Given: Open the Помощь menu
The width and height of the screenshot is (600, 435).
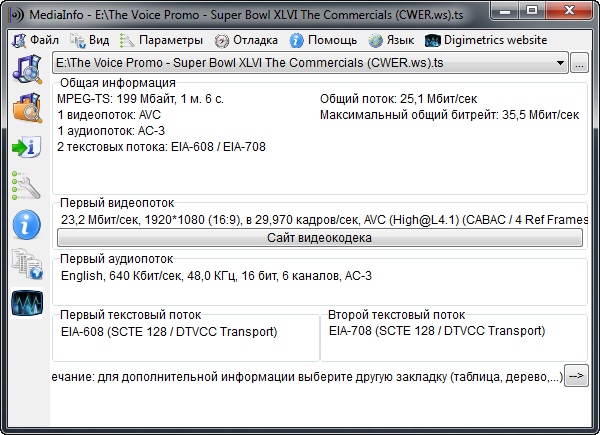Looking at the screenshot, I should 323,40.
